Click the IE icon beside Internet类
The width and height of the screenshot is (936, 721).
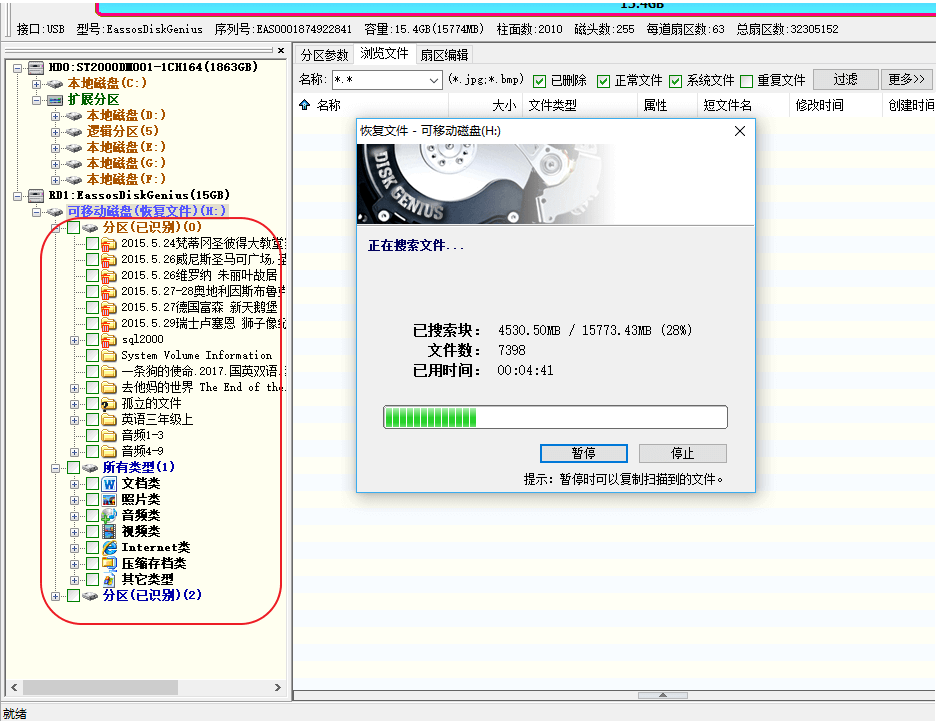point(110,548)
